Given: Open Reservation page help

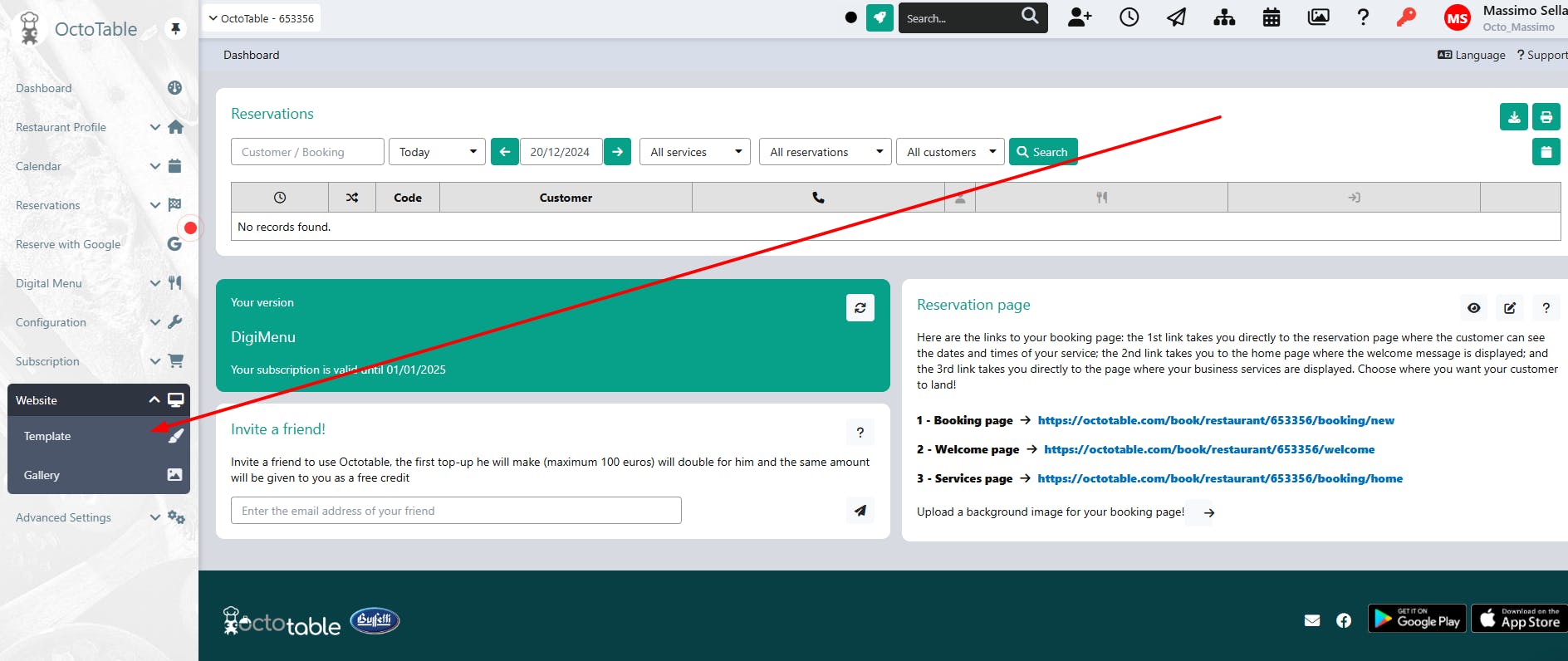Looking at the screenshot, I should [1546, 308].
